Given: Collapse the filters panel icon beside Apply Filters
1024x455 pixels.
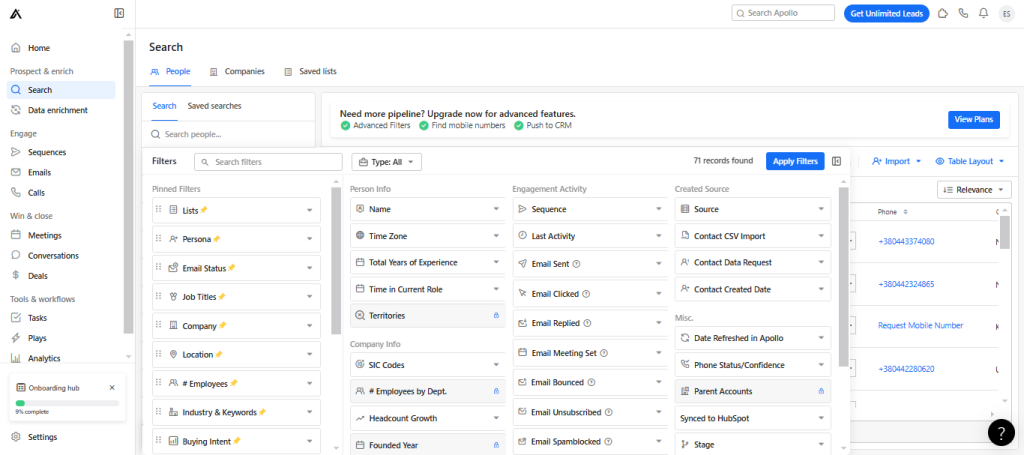Looking at the screenshot, I should click(x=837, y=161).
